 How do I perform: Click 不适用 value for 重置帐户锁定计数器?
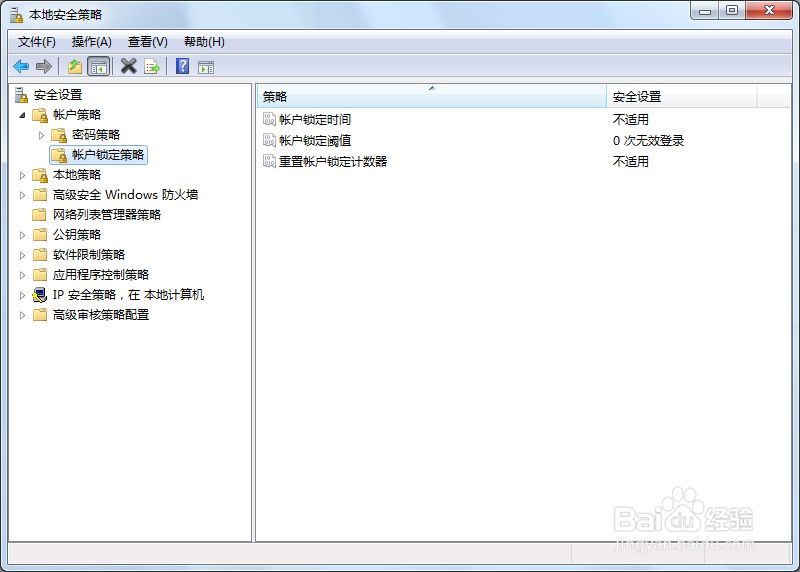click(x=631, y=161)
